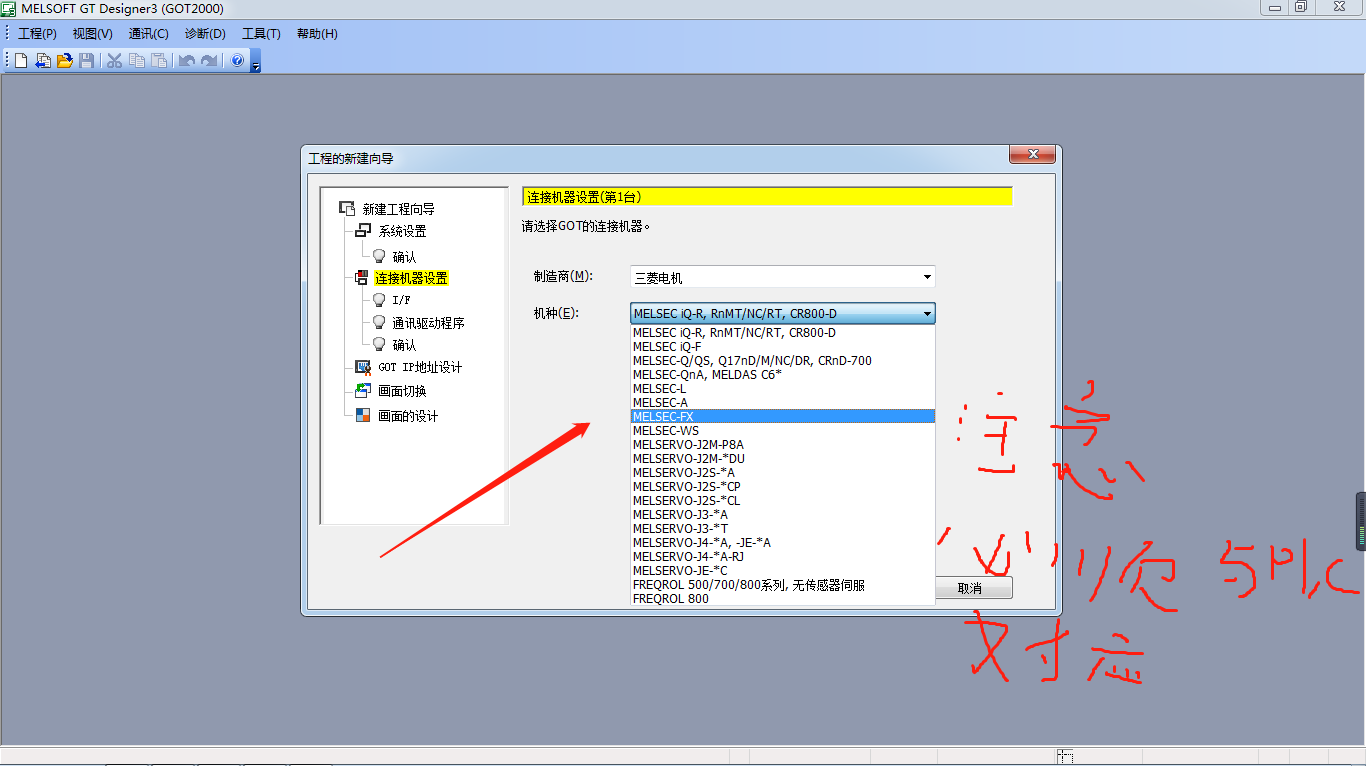Choose MELSERVO-J4-*A, -JE-*A option
This screenshot has height=766, width=1366.
(x=783, y=543)
